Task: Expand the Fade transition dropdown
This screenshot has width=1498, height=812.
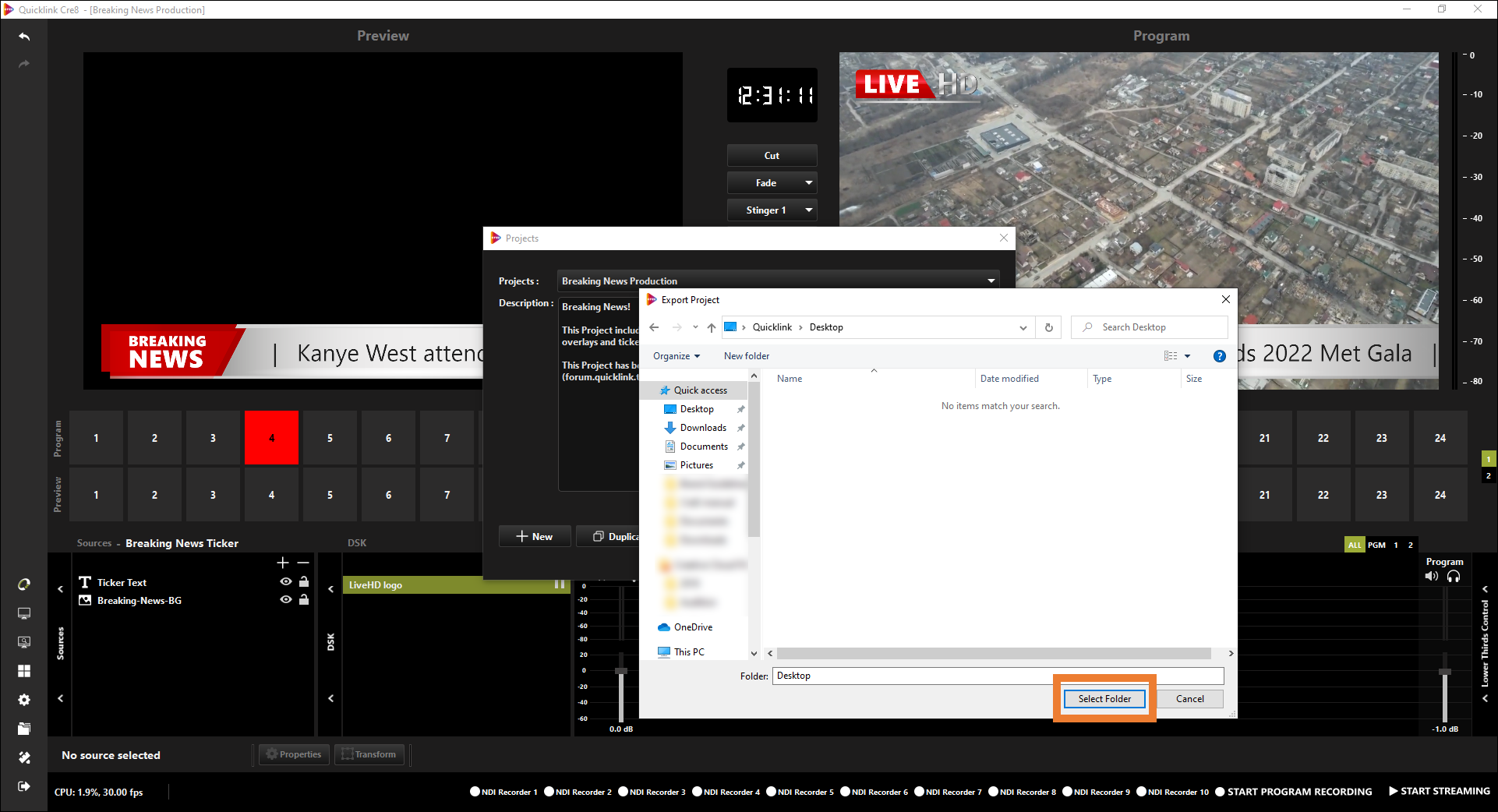Action: coord(809,183)
